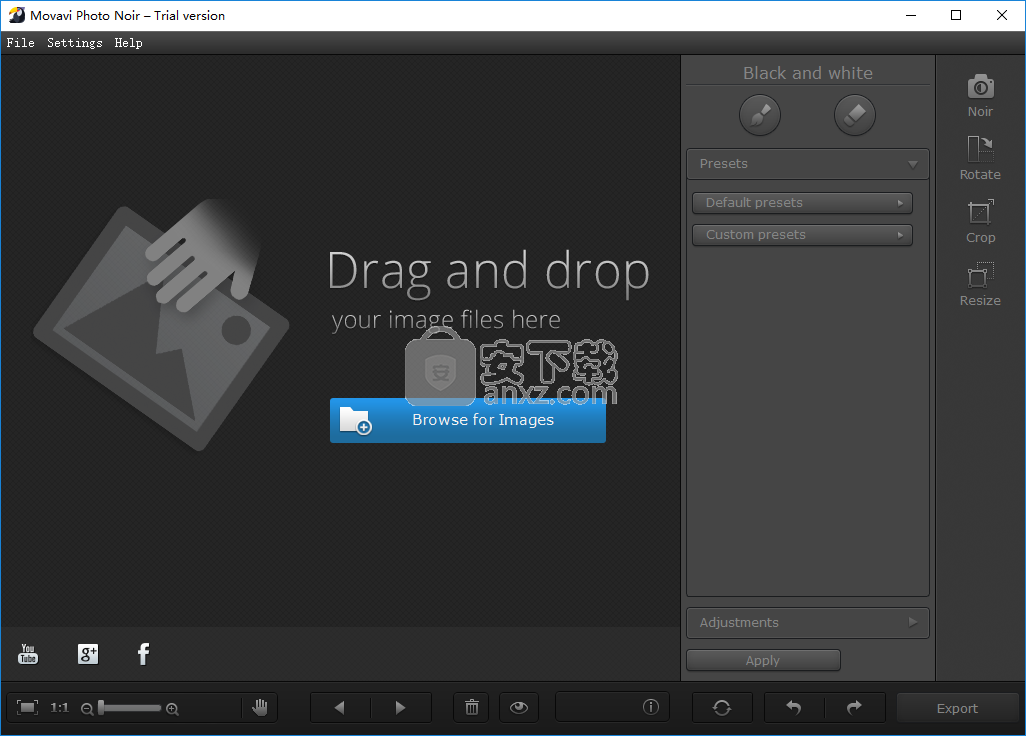Screen dimensions: 1026x736
Task: Go to the previous image
Action: point(340,707)
